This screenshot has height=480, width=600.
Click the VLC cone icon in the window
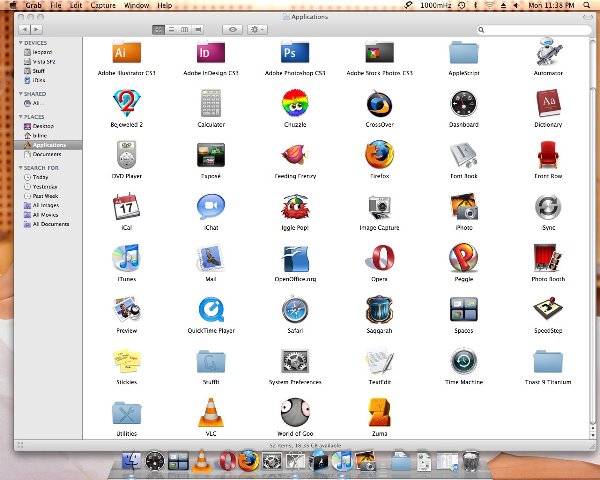[211, 412]
